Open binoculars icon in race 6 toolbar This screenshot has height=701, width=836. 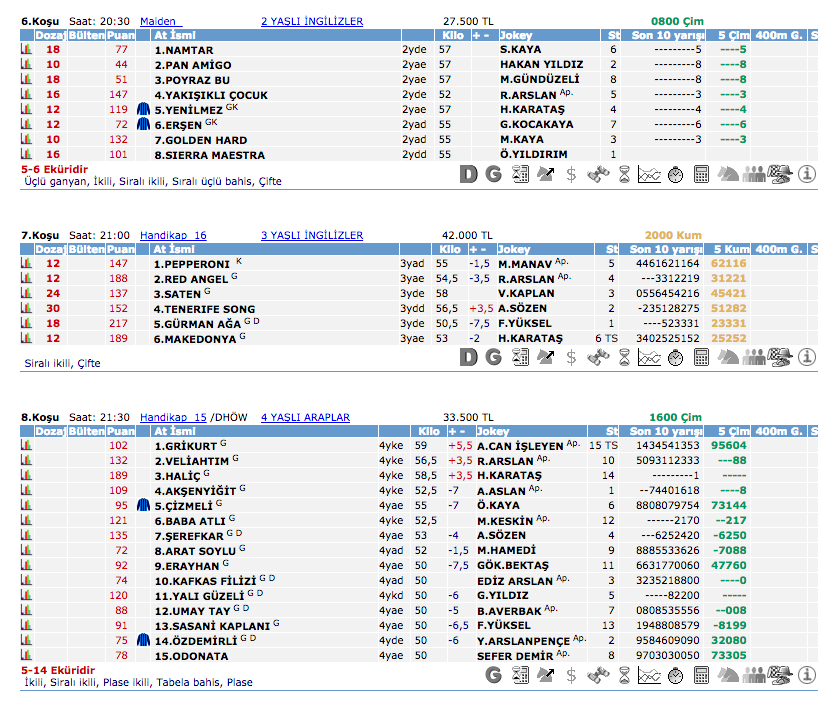pyautogui.click(x=597, y=174)
